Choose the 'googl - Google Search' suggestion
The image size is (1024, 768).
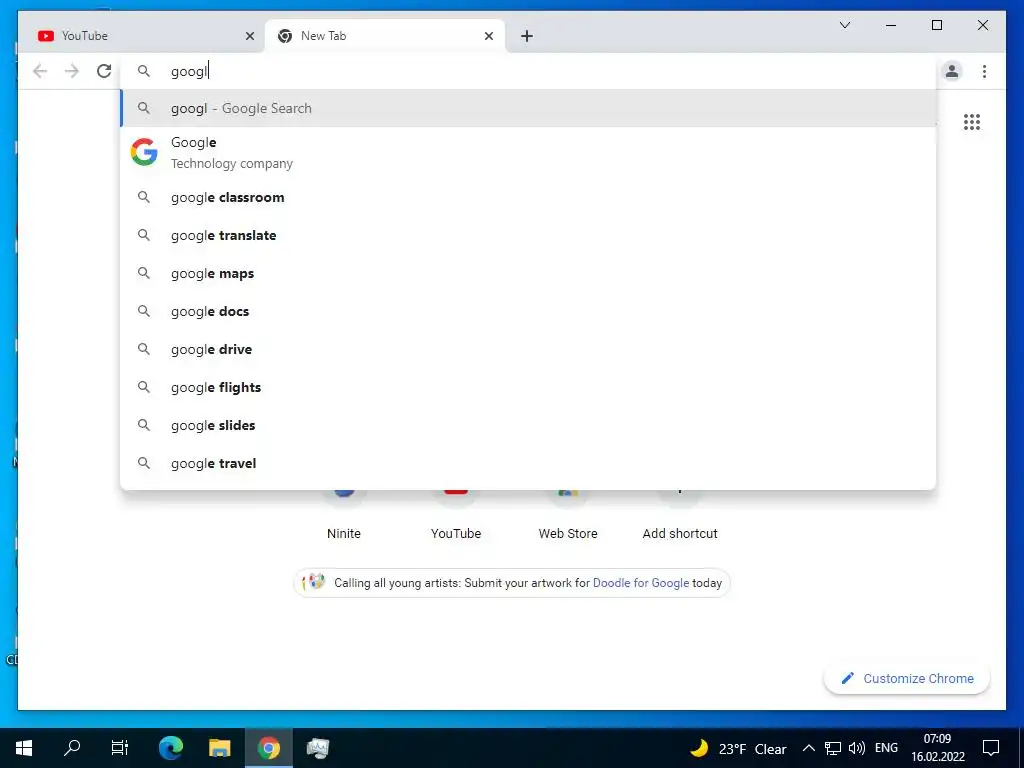(x=528, y=108)
